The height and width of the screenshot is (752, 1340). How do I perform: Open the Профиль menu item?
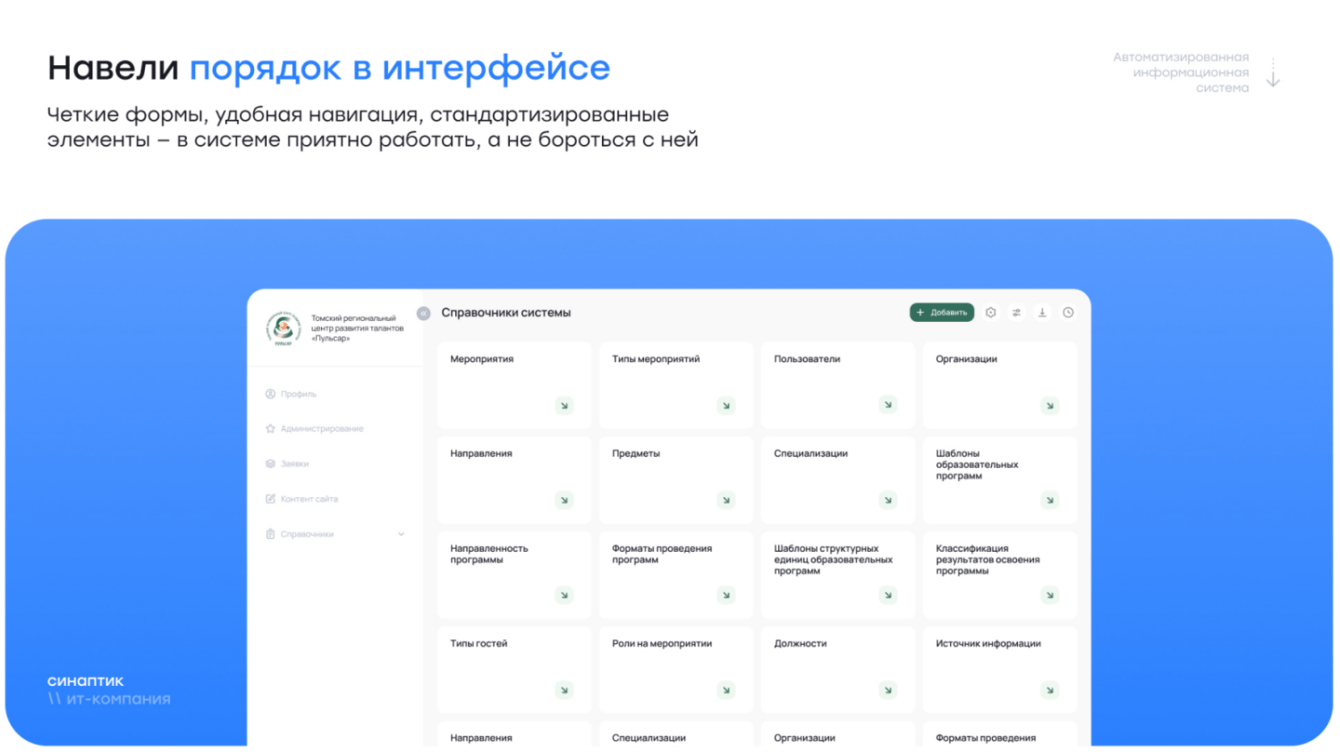click(x=291, y=394)
